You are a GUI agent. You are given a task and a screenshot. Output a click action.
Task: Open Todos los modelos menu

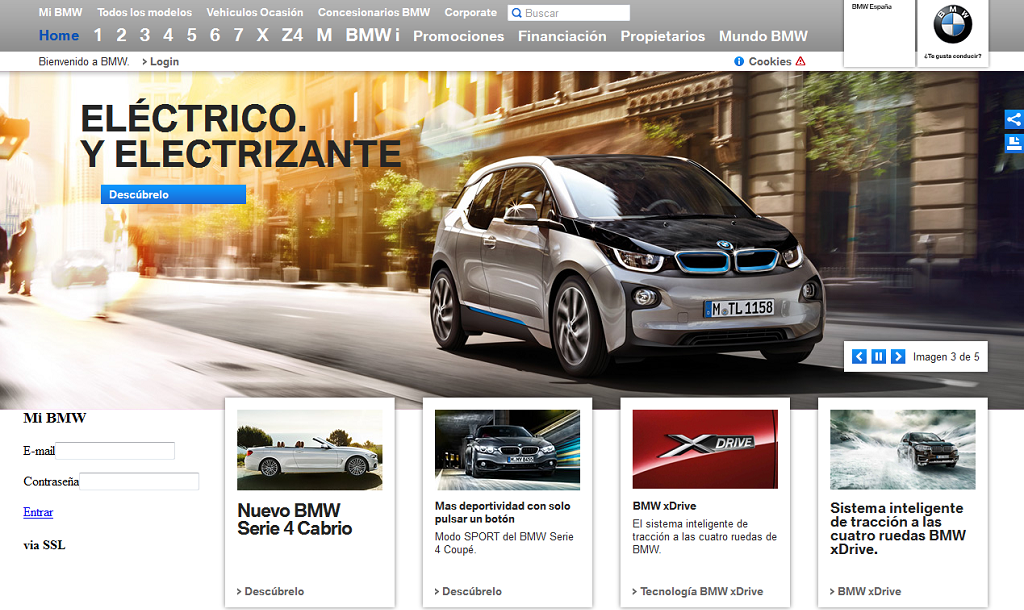(x=144, y=12)
